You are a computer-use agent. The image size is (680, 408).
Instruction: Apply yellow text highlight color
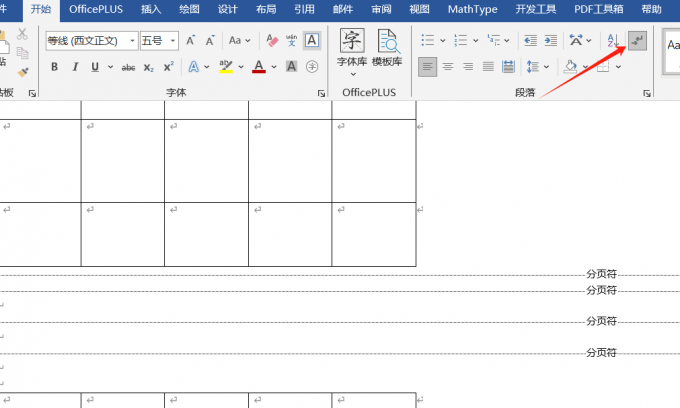tap(226, 67)
